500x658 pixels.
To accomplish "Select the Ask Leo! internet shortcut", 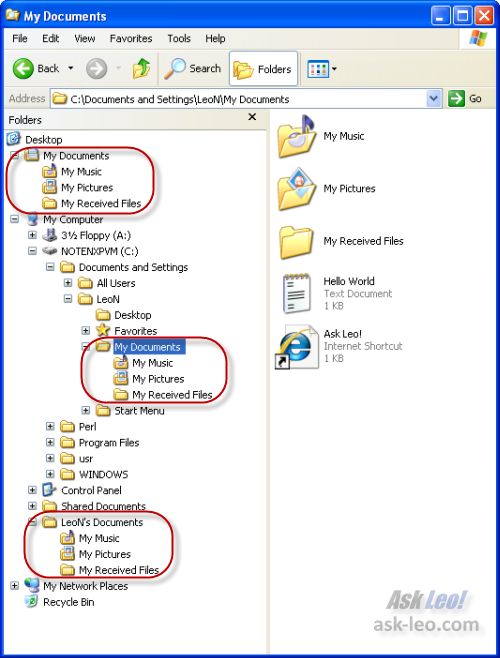I will (x=338, y=346).
